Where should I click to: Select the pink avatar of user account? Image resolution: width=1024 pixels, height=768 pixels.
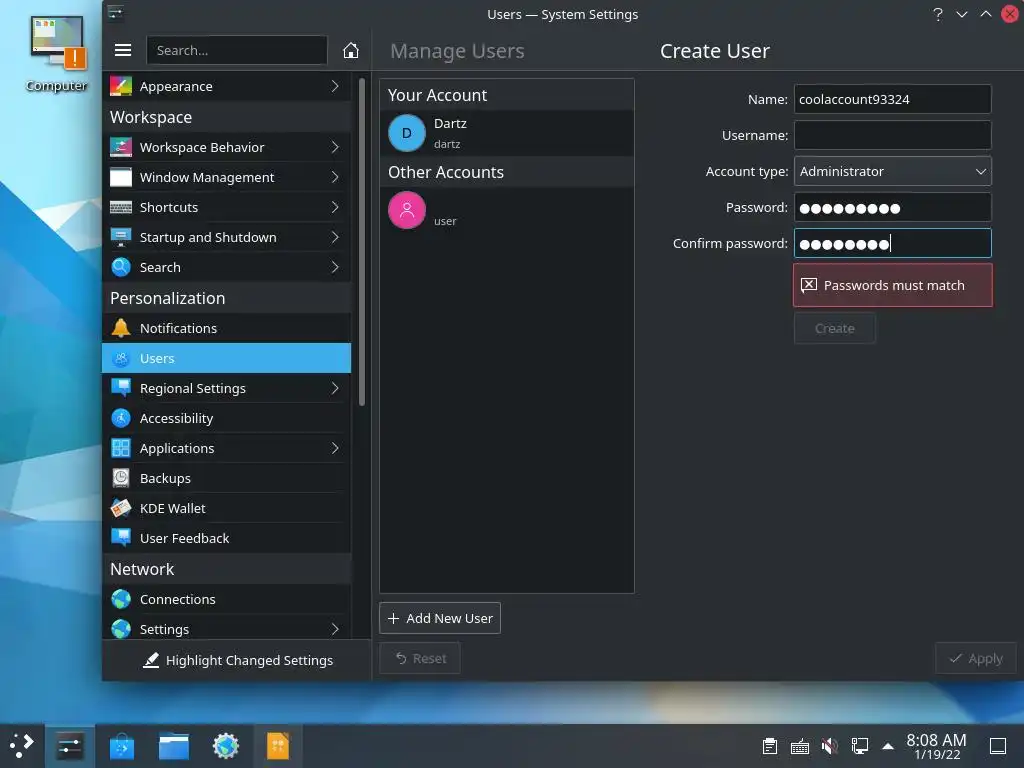[x=407, y=210]
